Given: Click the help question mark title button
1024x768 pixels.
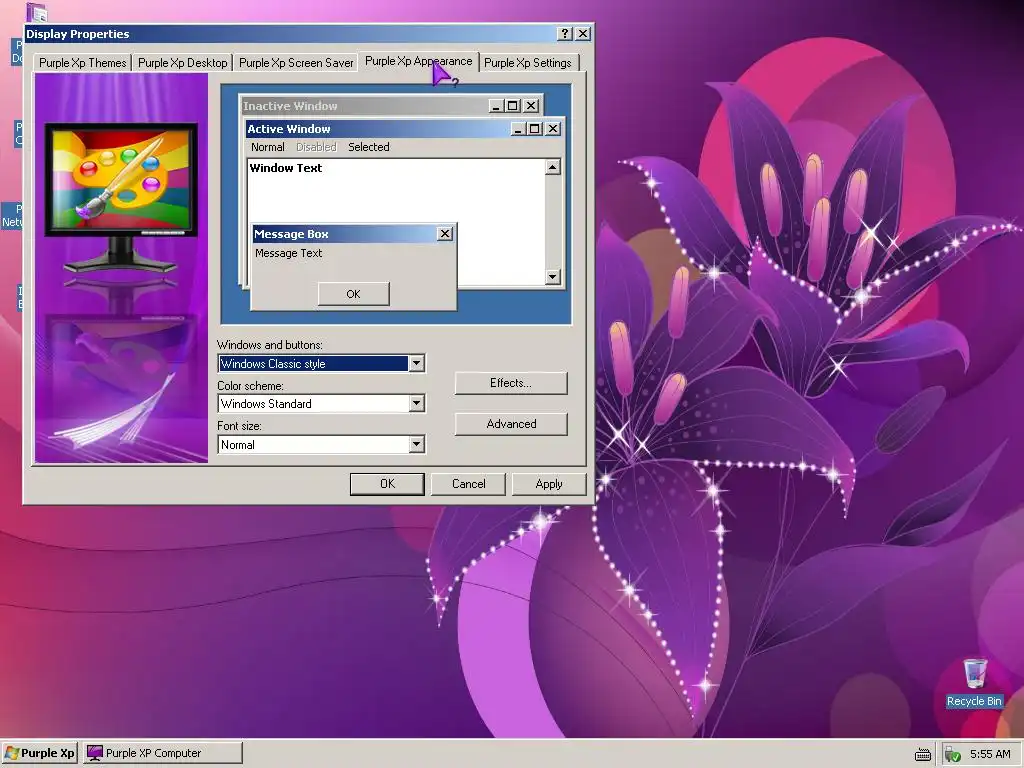Looking at the screenshot, I should click(x=566, y=34).
